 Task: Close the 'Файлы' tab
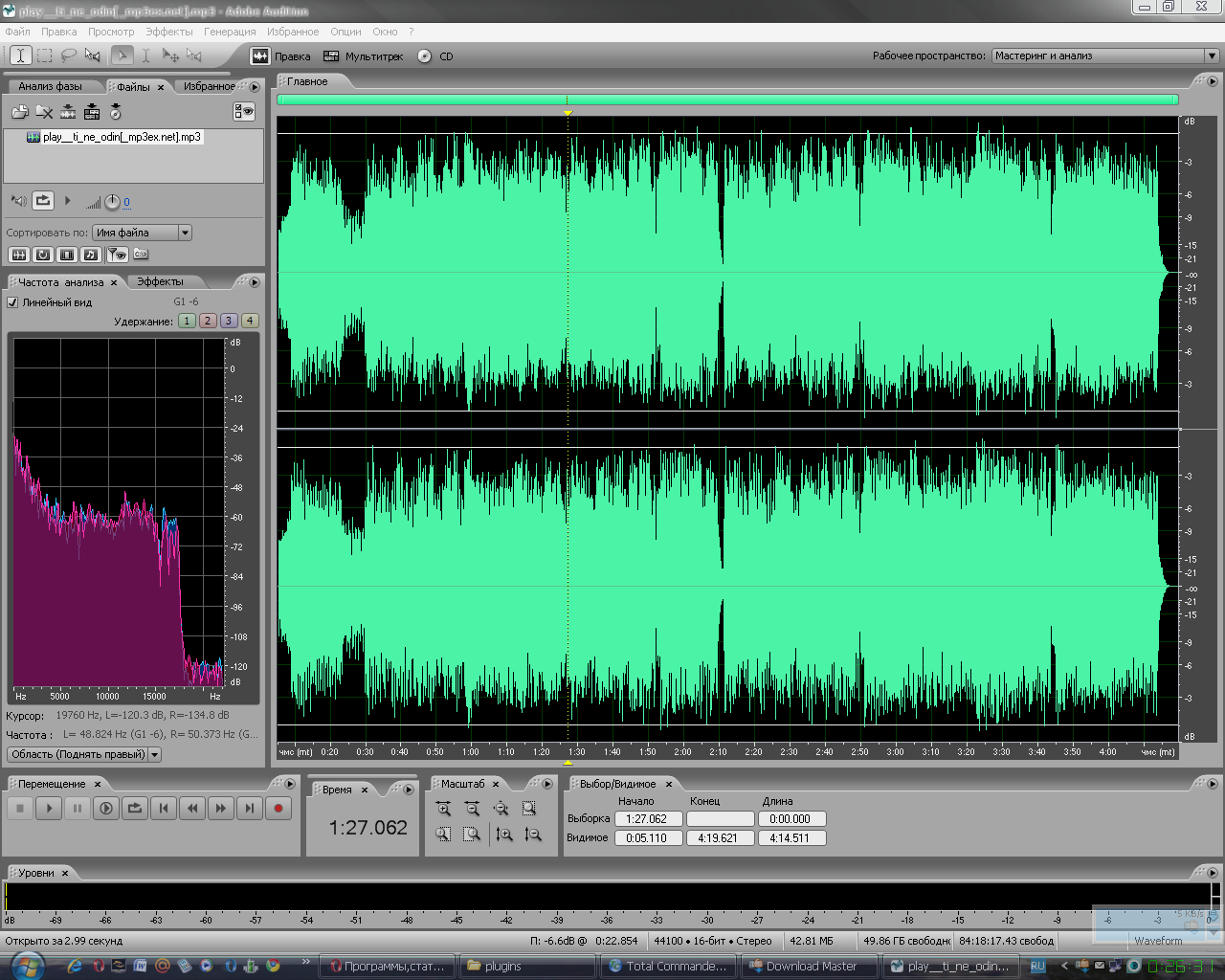pos(161,87)
